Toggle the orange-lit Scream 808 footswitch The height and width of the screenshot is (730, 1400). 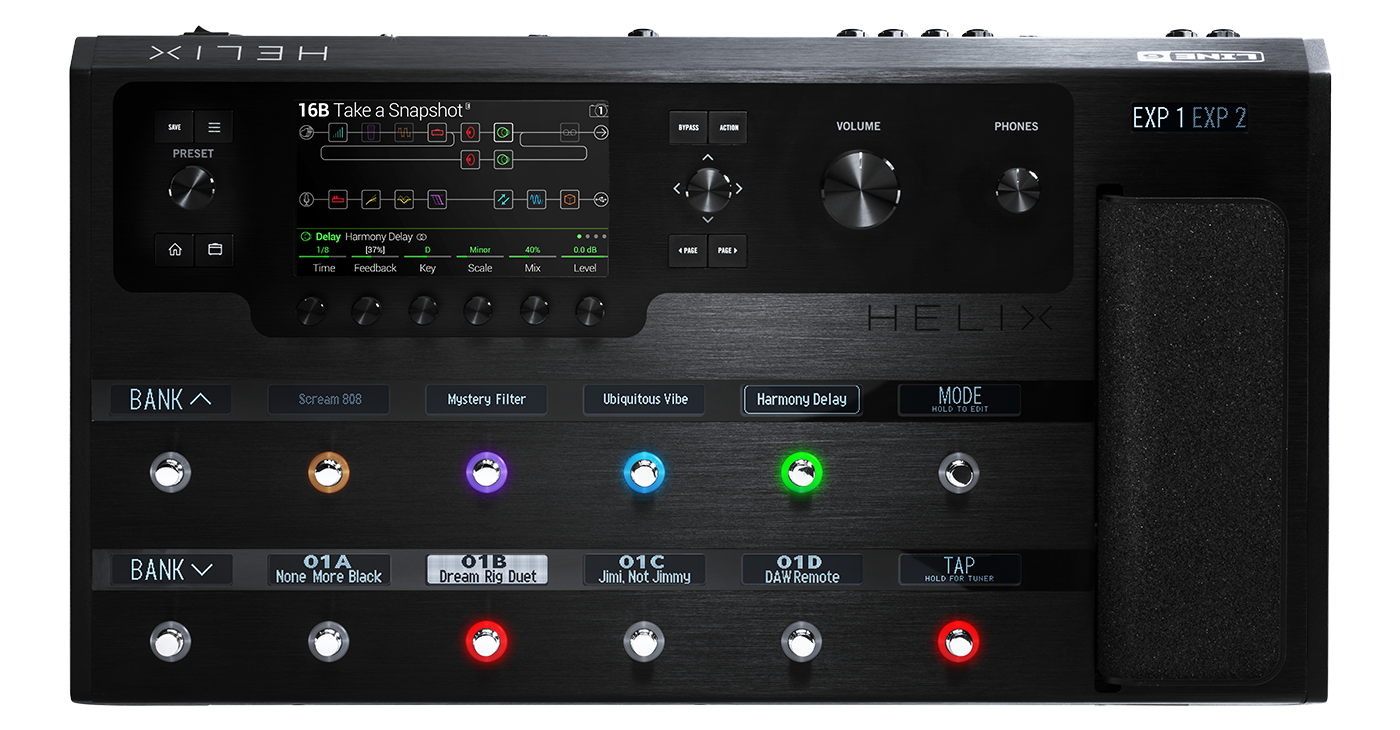point(329,471)
